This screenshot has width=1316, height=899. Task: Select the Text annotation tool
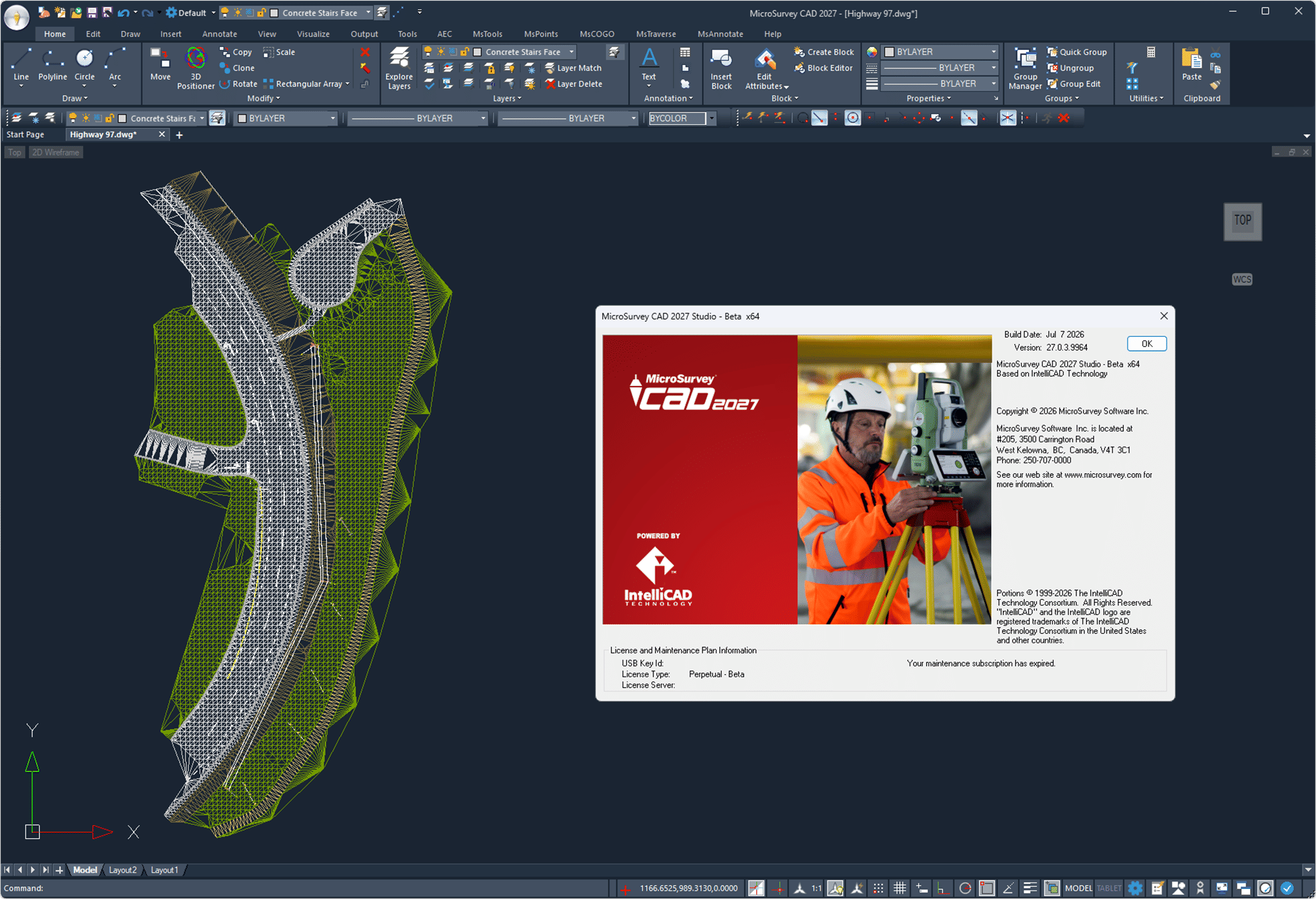[649, 66]
